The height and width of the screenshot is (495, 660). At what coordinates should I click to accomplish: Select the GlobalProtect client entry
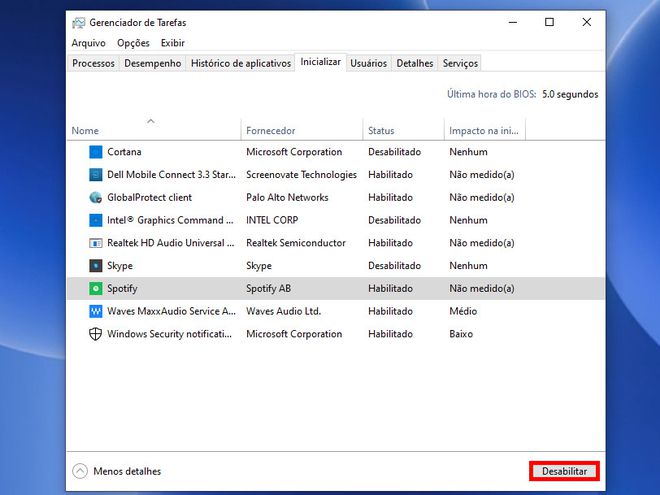pyautogui.click(x=149, y=197)
